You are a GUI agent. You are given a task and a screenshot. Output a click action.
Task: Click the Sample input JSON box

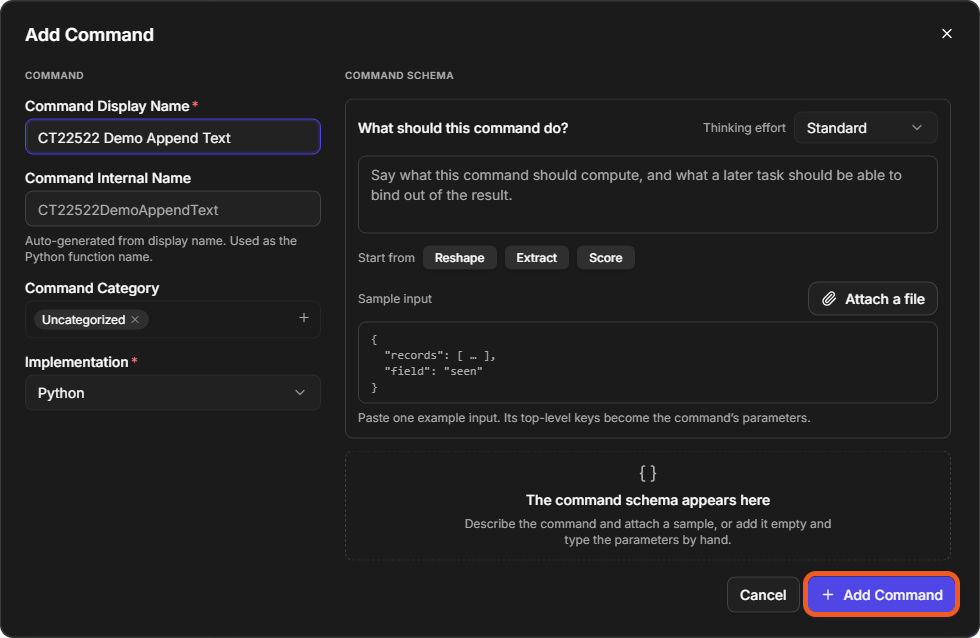coord(648,362)
